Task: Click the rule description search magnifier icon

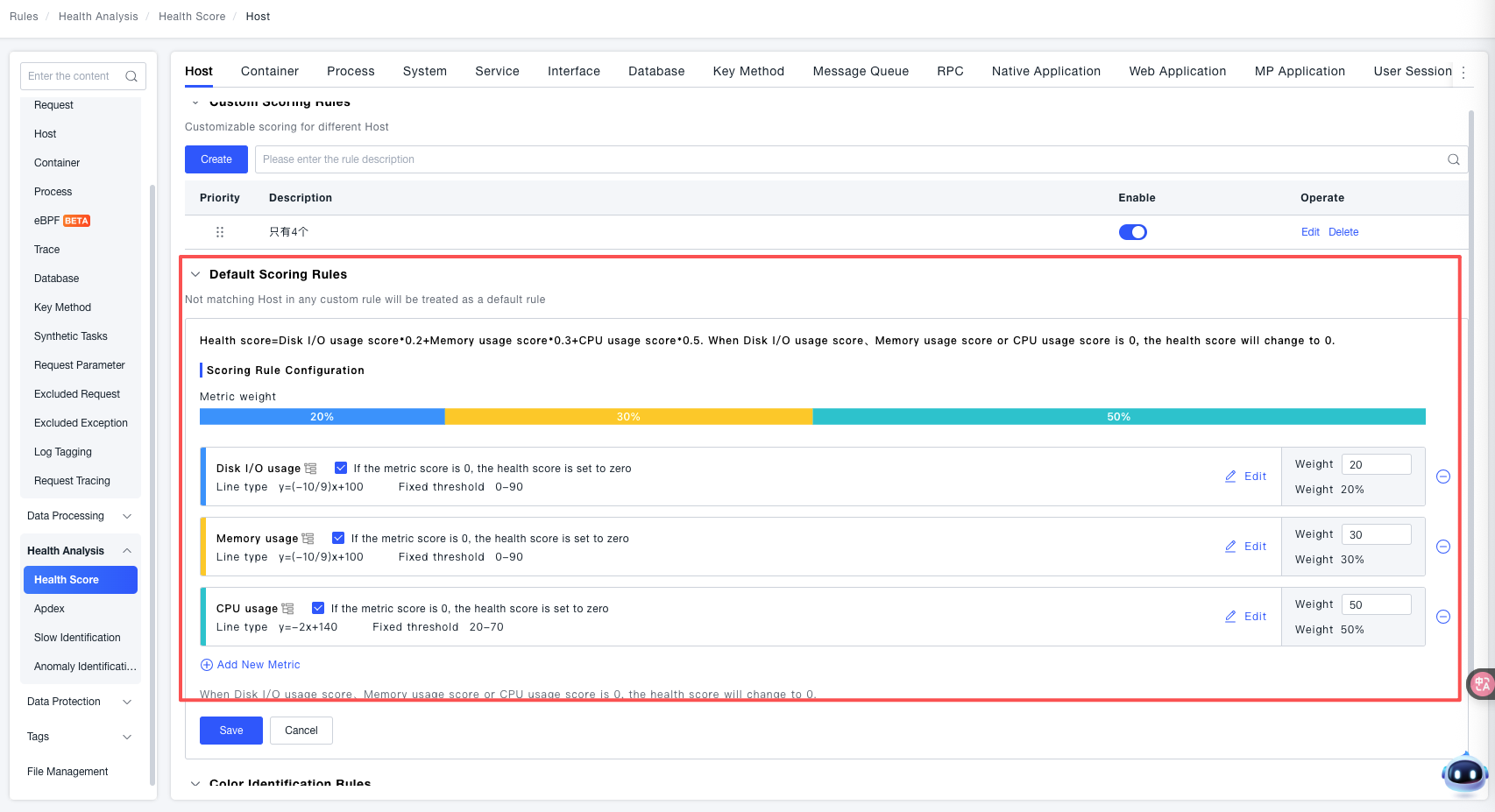Action: (1453, 159)
